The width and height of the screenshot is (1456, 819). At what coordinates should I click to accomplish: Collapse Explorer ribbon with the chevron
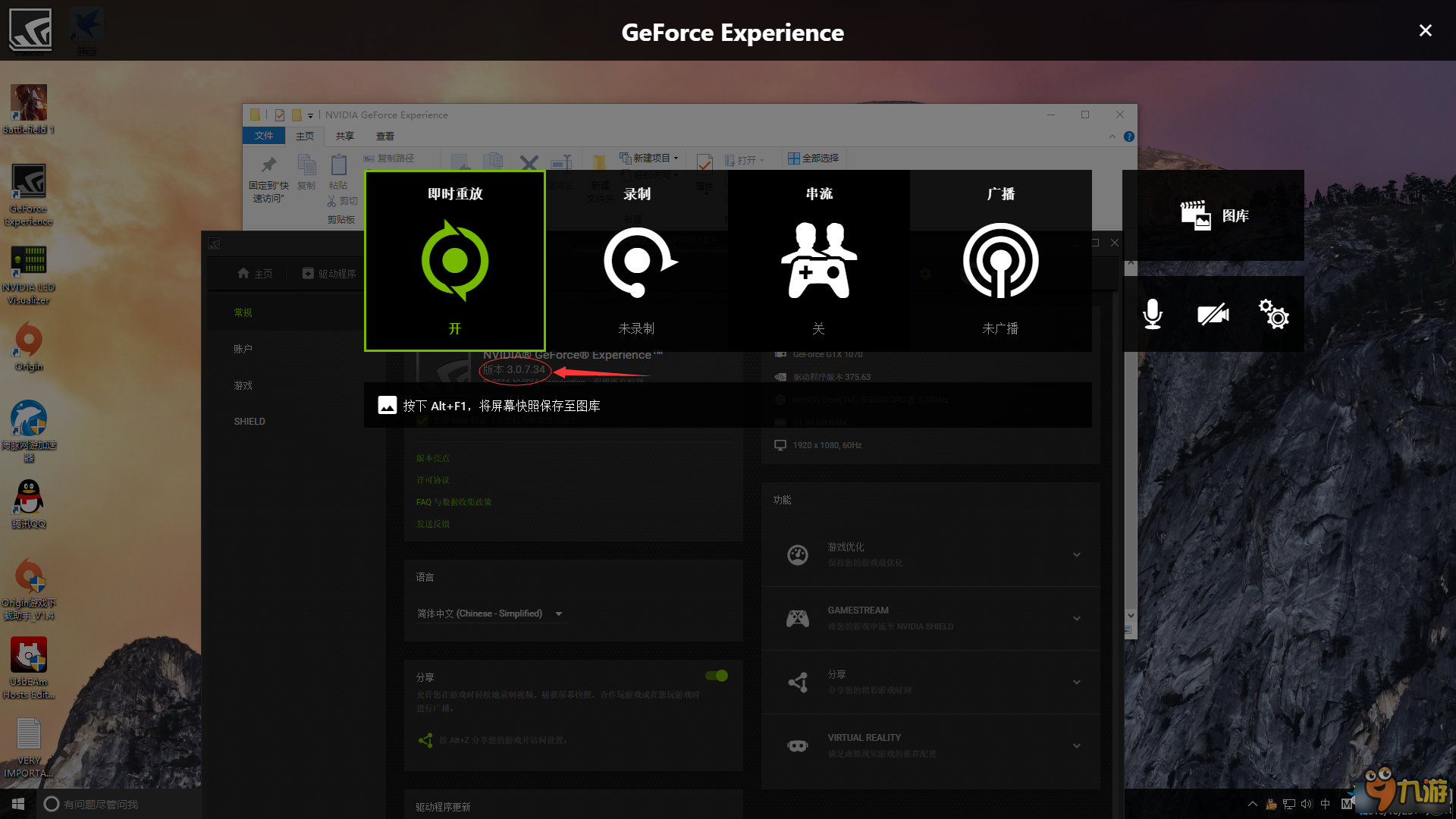coord(1112,136)
